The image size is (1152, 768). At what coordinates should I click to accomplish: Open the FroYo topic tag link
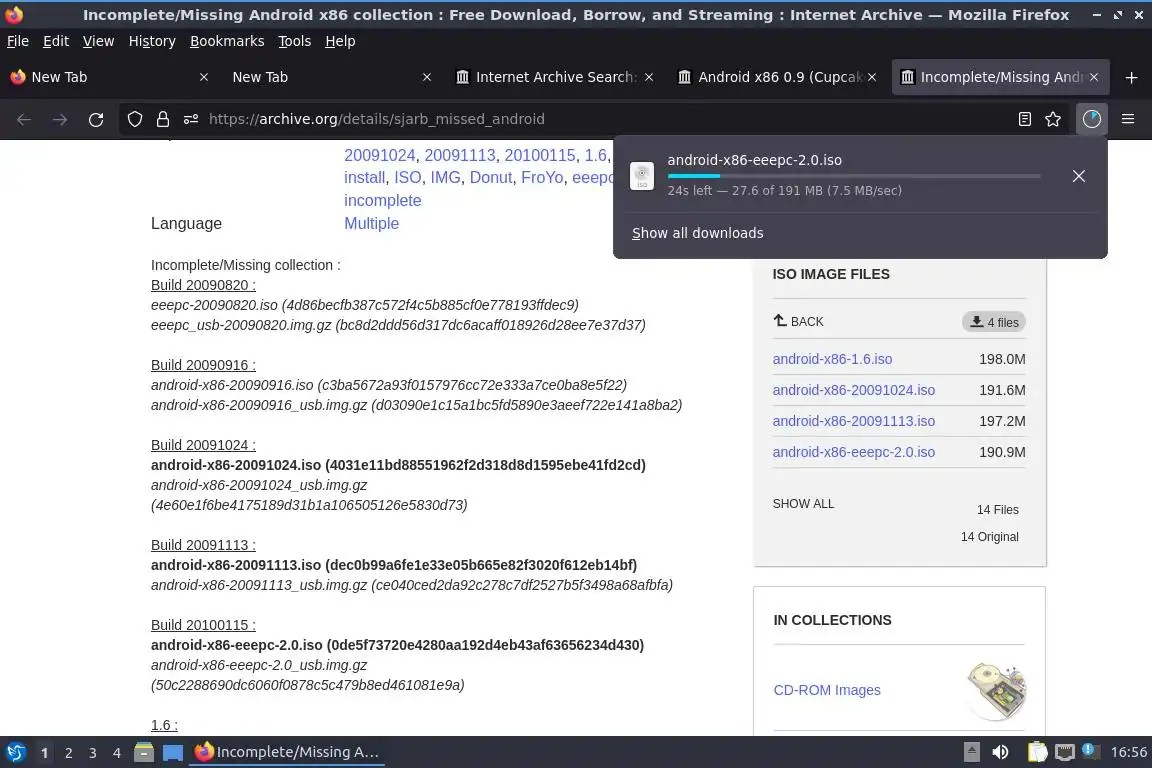point(542,177)
